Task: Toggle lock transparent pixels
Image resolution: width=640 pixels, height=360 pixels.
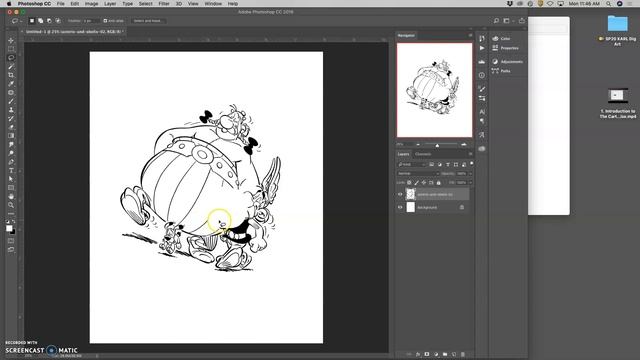Action: click(409, 183)
